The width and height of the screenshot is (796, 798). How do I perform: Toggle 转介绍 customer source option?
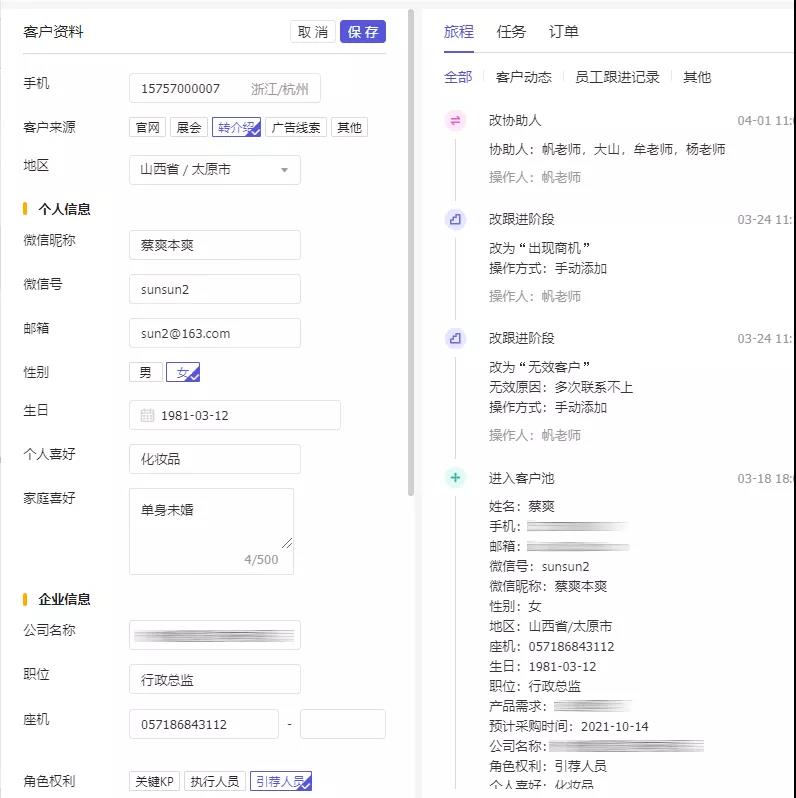(x=237, y=127)
